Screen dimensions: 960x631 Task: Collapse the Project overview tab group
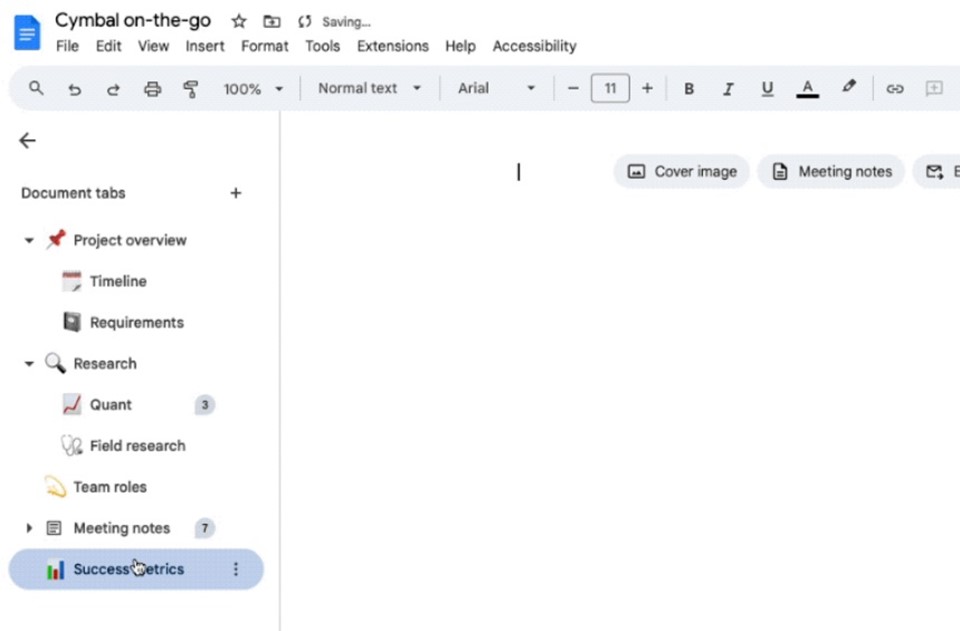coord(29,241)
